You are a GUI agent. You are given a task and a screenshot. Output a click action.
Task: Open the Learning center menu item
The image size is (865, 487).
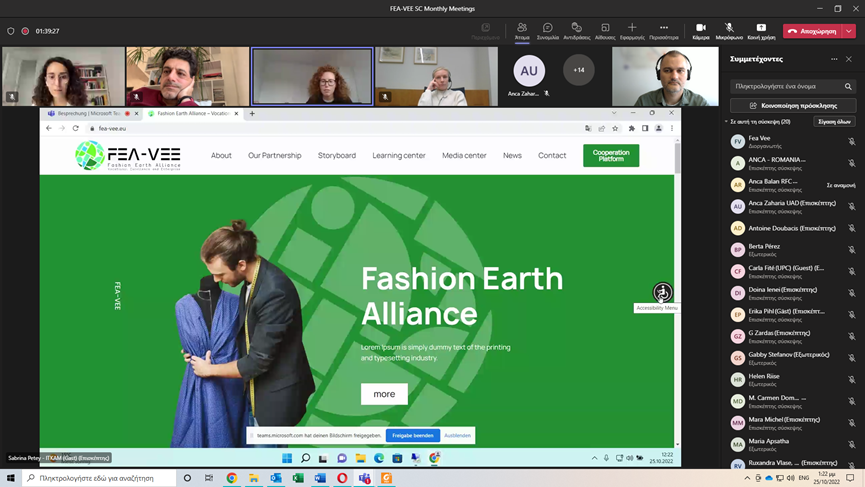point(399,156)
